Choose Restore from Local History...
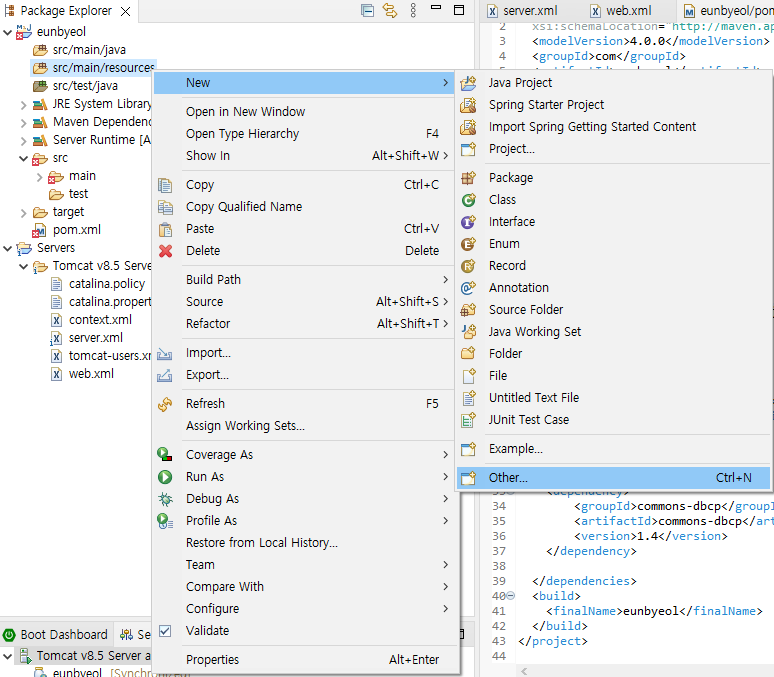774x677 pixels. [x=304, y=543]
